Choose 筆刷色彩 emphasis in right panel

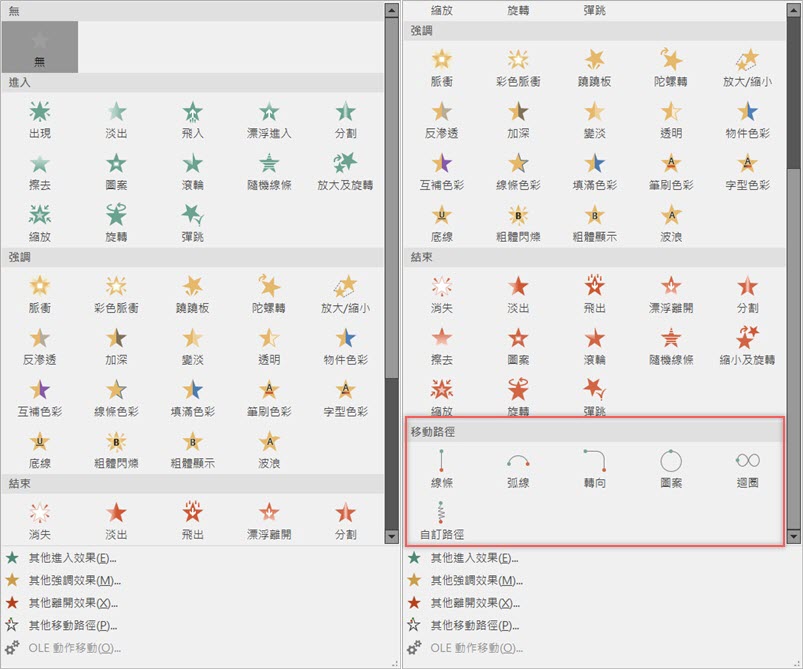671,172
